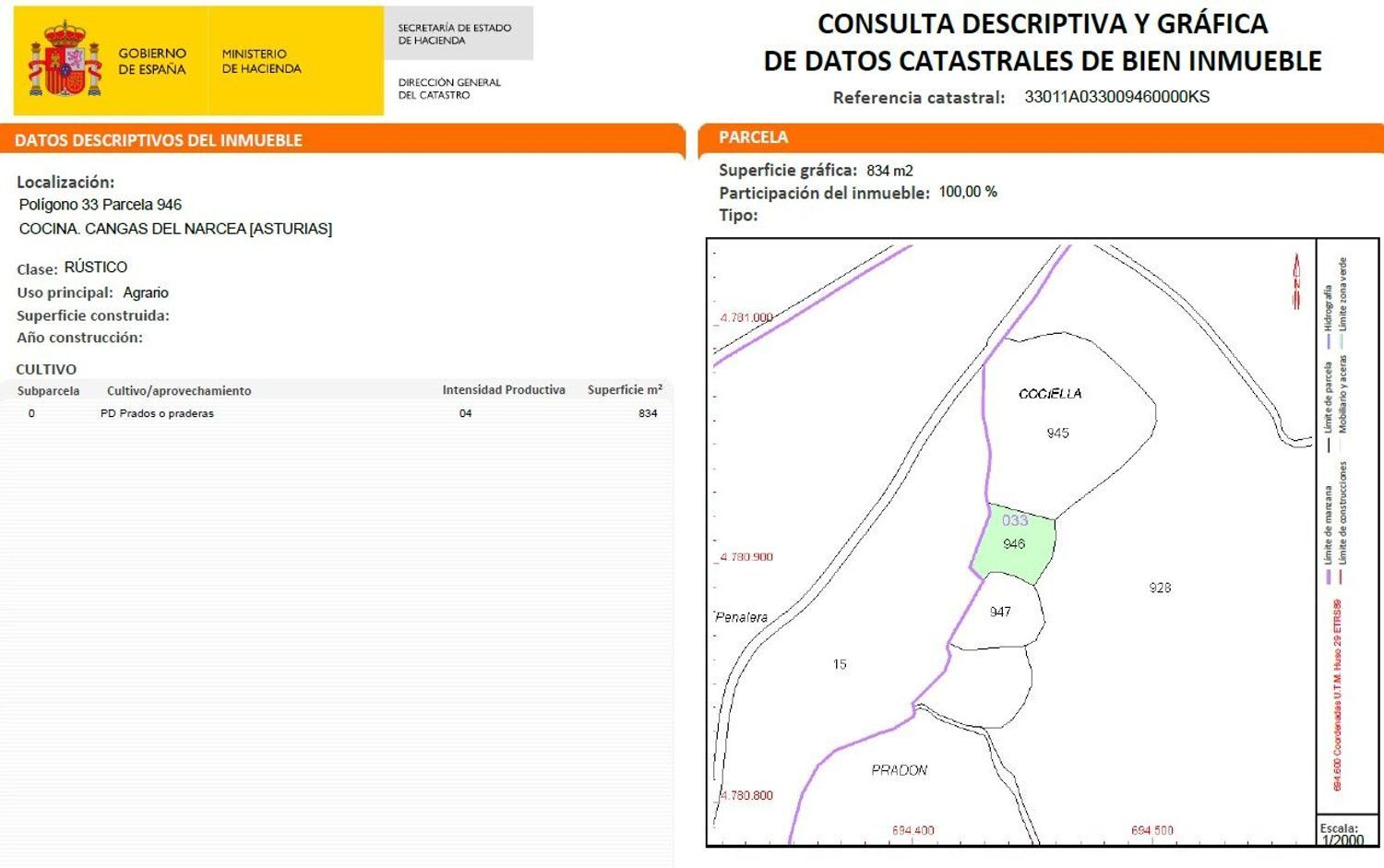Screen dimensions: 1384x868
Task: Click the DIRECCIÓN GENERAL DEL CATASTRO link
Action: (452, 86)
